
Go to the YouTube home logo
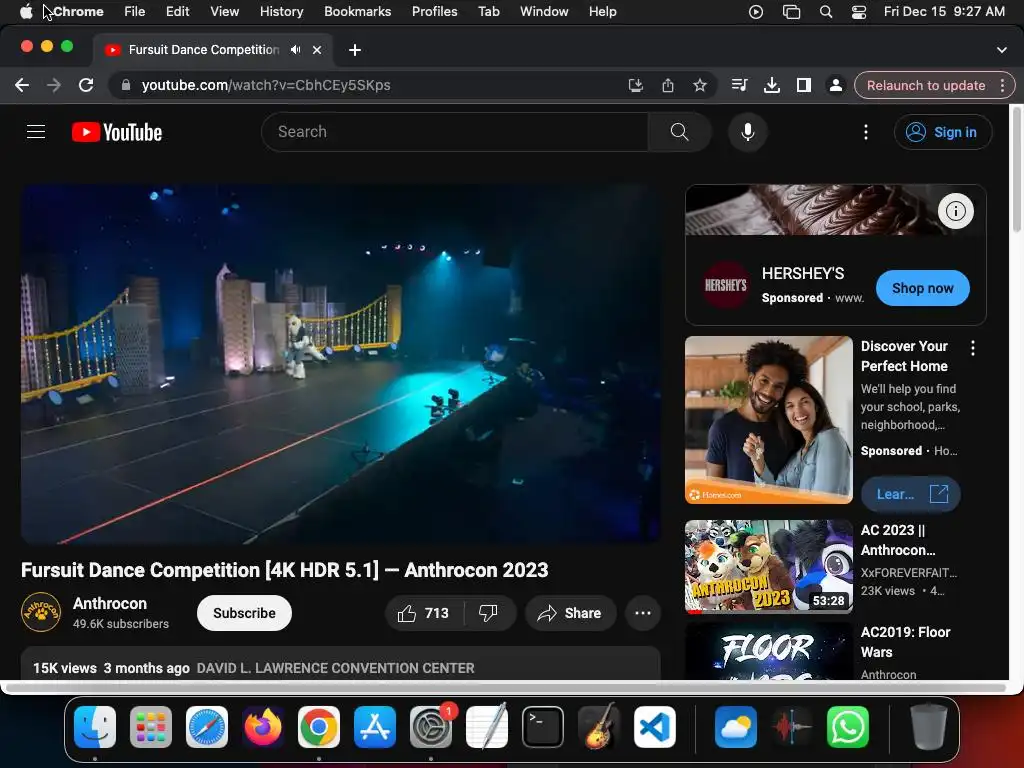click(117, 132)
